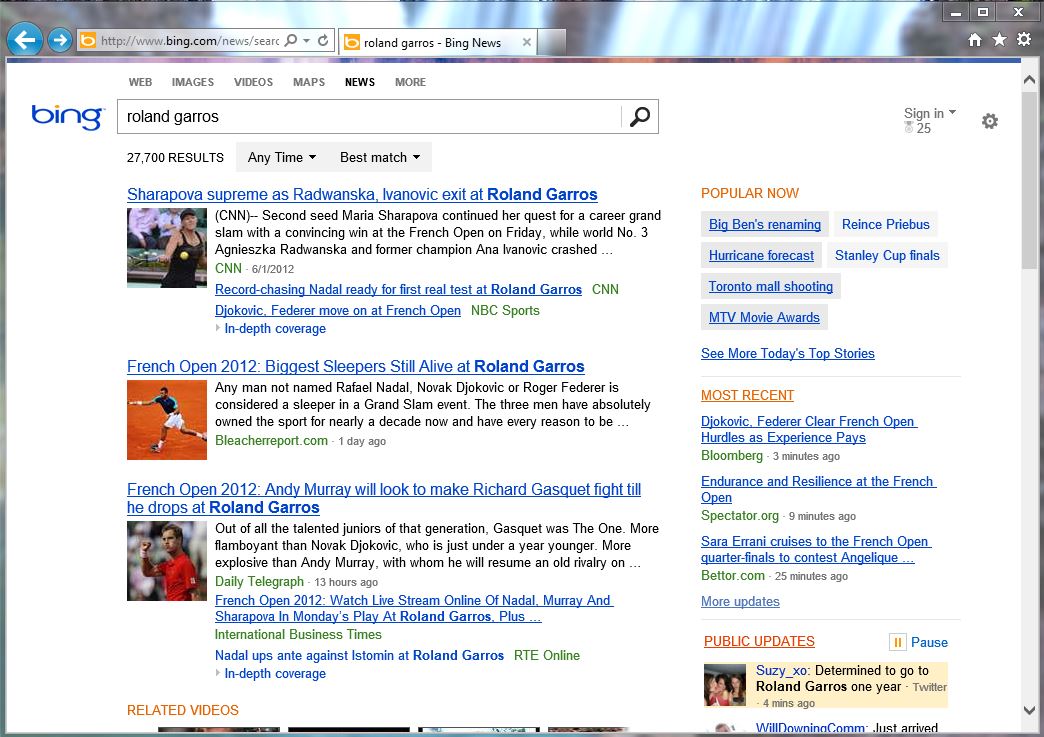The width and height of the screenshot is (1044, 737).
Task: Click the page scrollbar up arrow
Action: (1029, 80)
